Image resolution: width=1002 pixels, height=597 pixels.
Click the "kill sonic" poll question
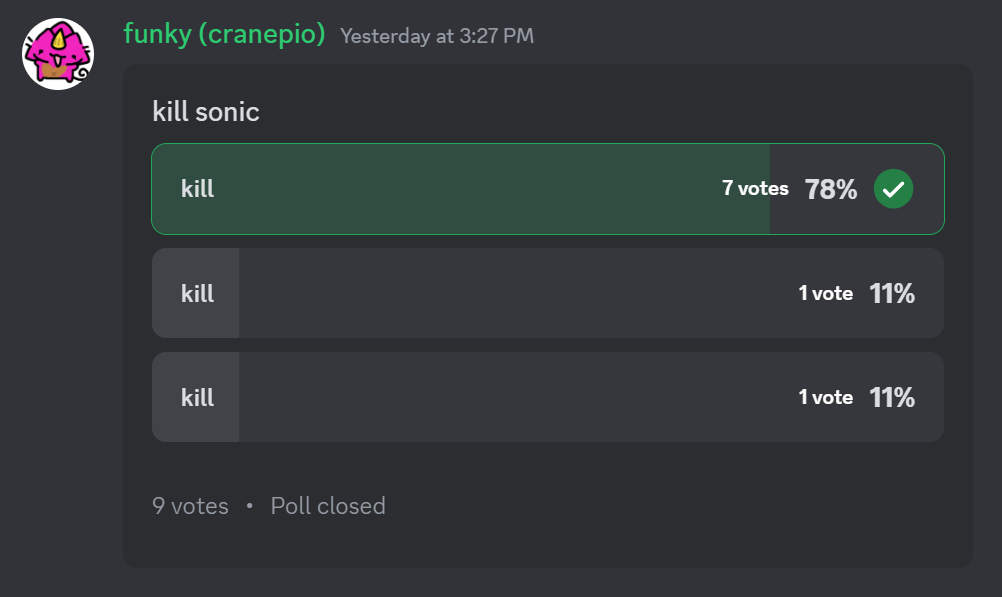coord(206,111)
